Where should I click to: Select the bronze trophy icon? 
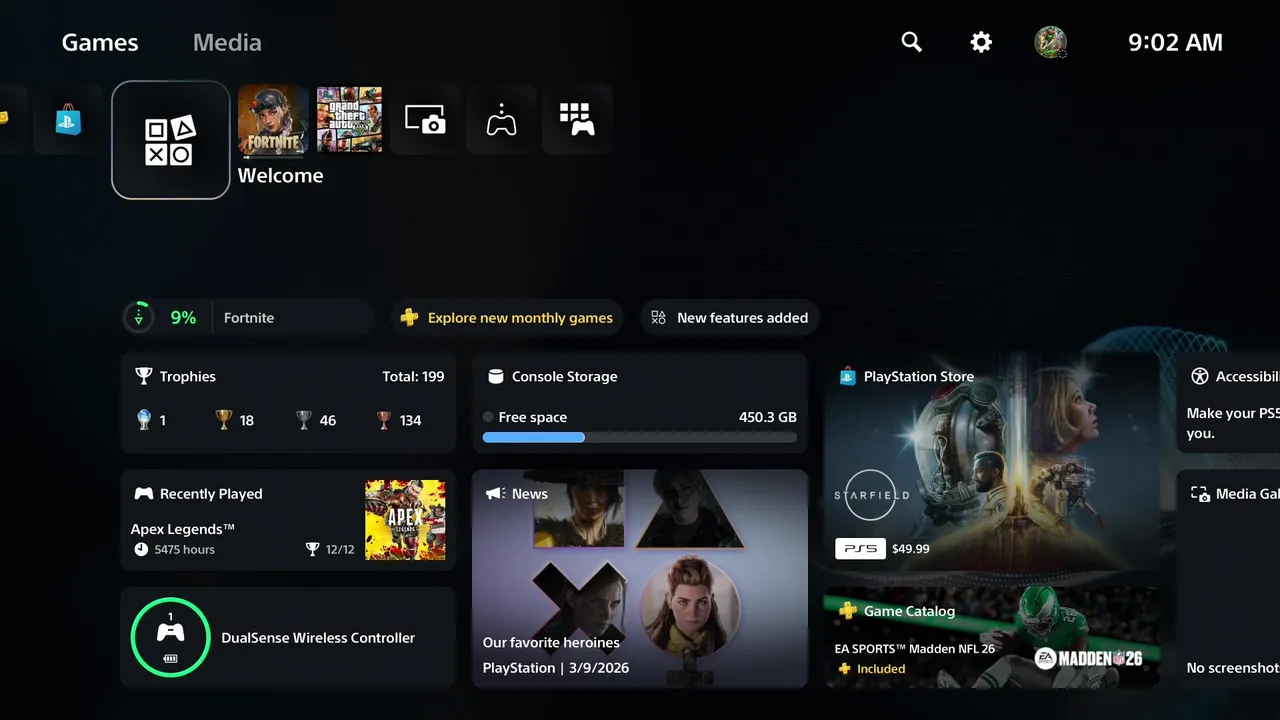[x=384, y=420]
